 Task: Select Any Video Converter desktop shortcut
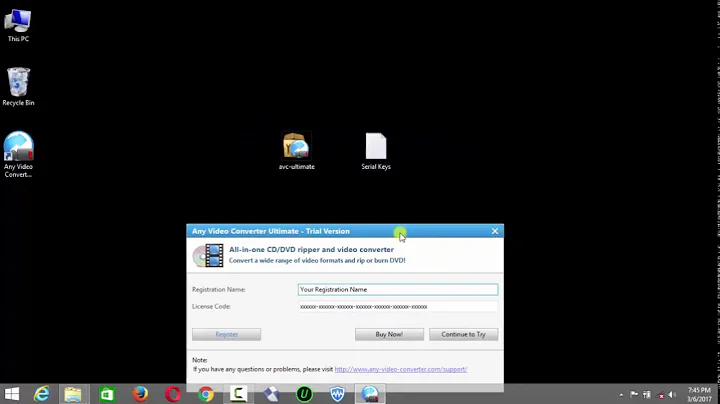pos(18,154)
